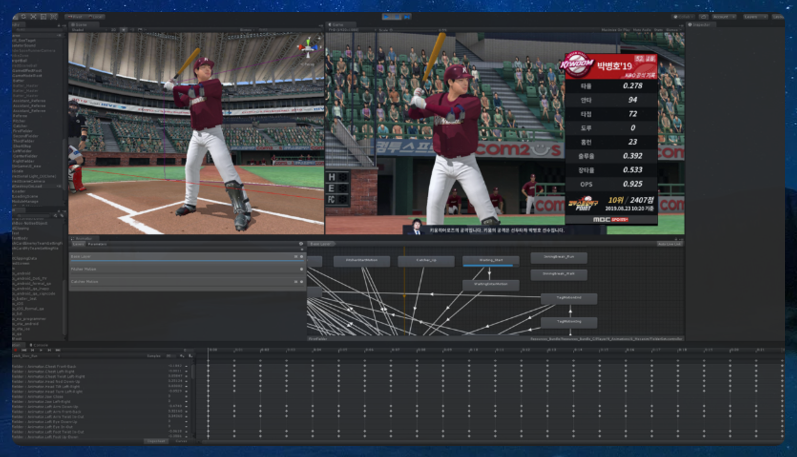Screen dimensions: 797x457
Task: Open the Collab dropdown
Action: tap(683, 17)
